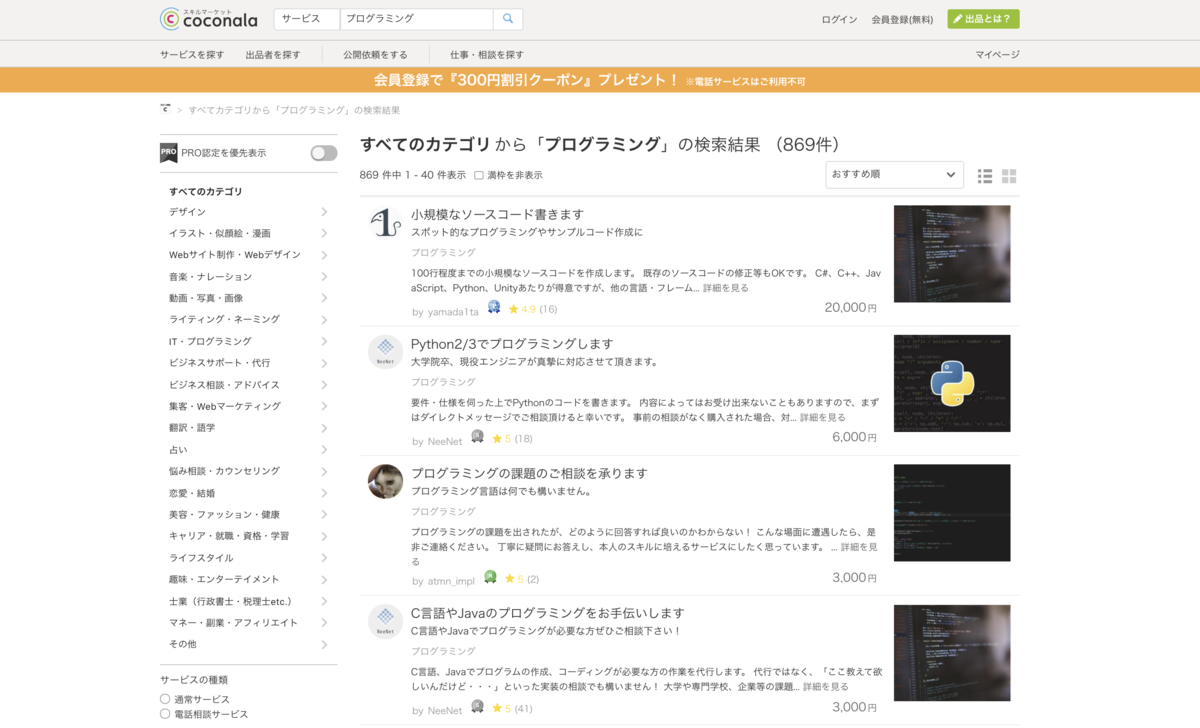The image size is (1200, 728).
Task: Go to マイページ
Action: point(998,55)
